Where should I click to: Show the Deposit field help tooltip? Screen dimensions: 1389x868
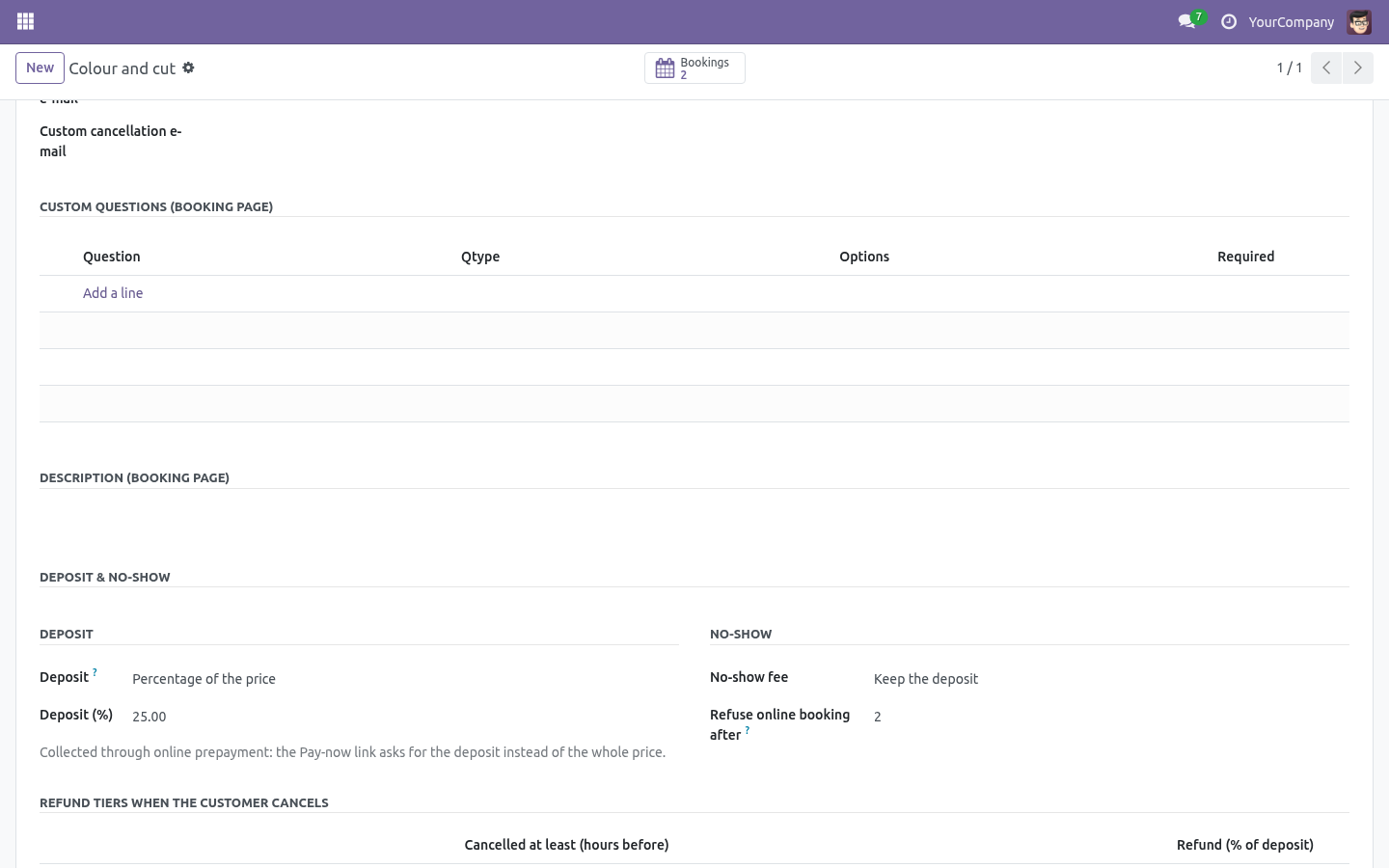[x=95, y=672]
